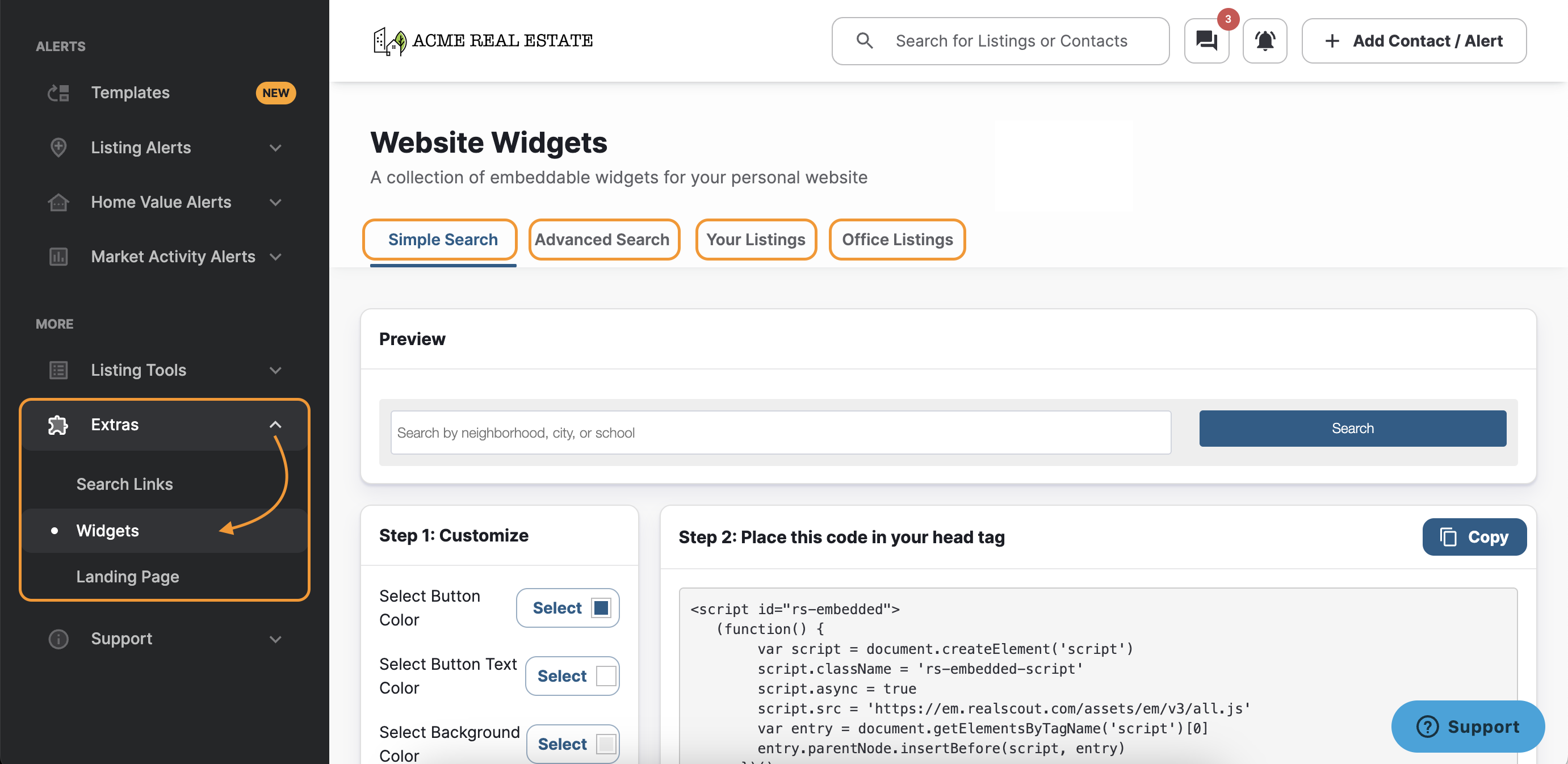The height and width of the screenshot is (764, 1568).
Task: Click the Listing Alerts pin icon
Action: click(58, 148)
